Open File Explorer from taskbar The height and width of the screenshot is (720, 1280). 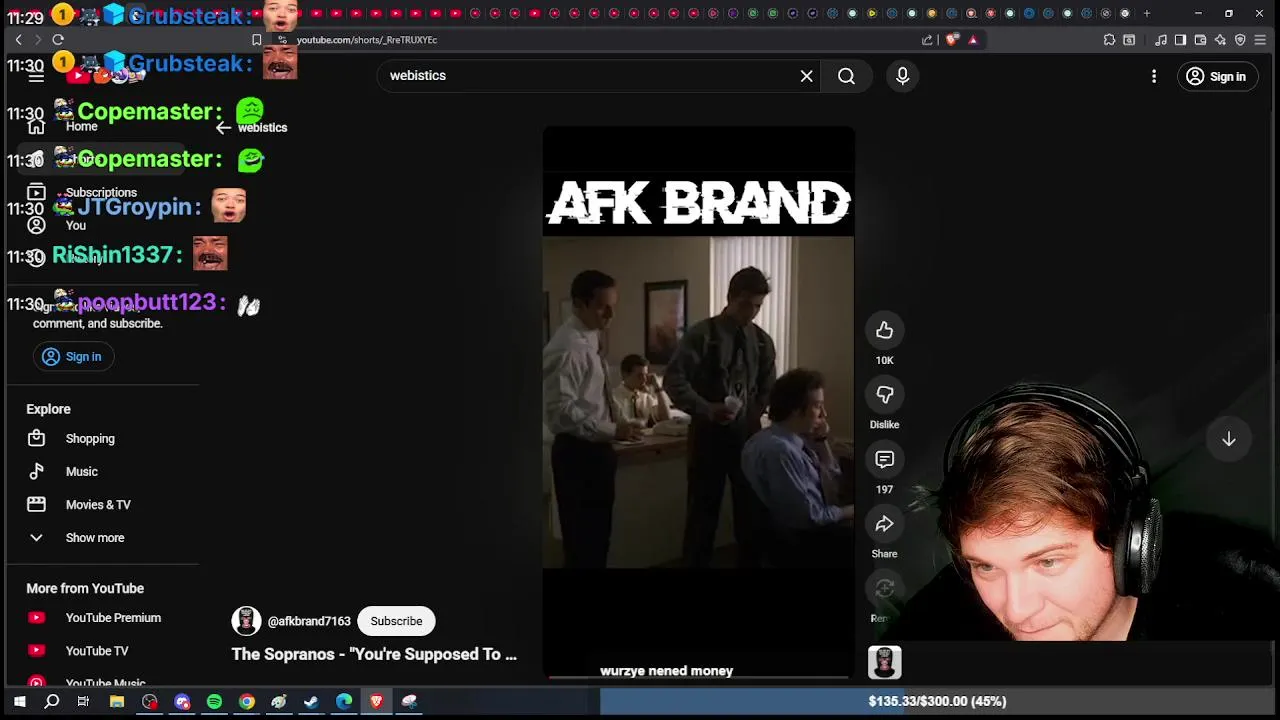(x=117, y=701)
